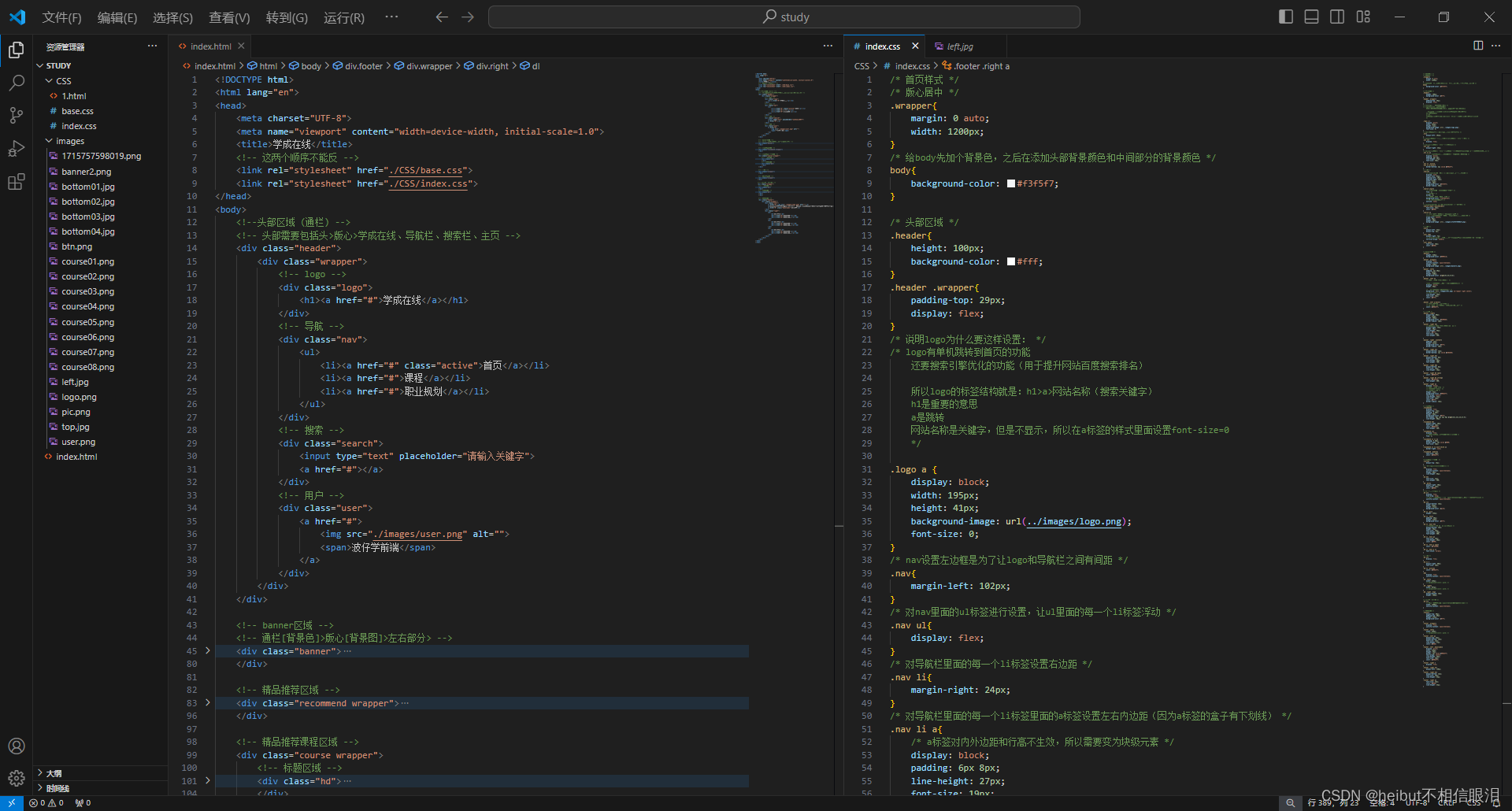The image size is (1512, 811).
Task: Open the 编辑(E) menu
Action: [x=117, y=17]
